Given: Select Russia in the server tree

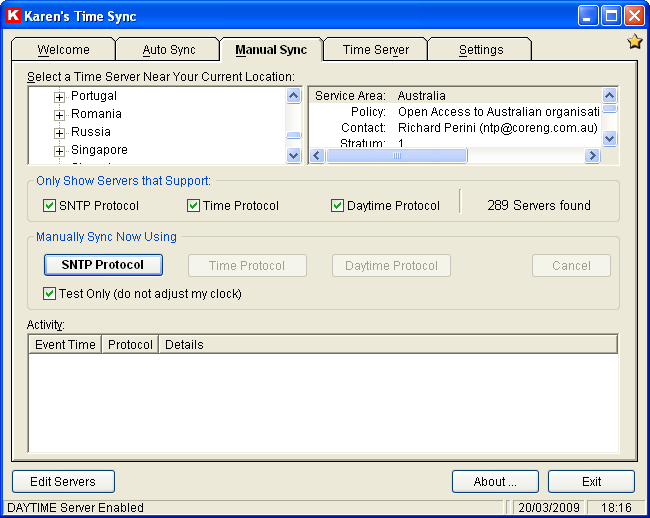Looking at the screenshot, I should point(91,132).
